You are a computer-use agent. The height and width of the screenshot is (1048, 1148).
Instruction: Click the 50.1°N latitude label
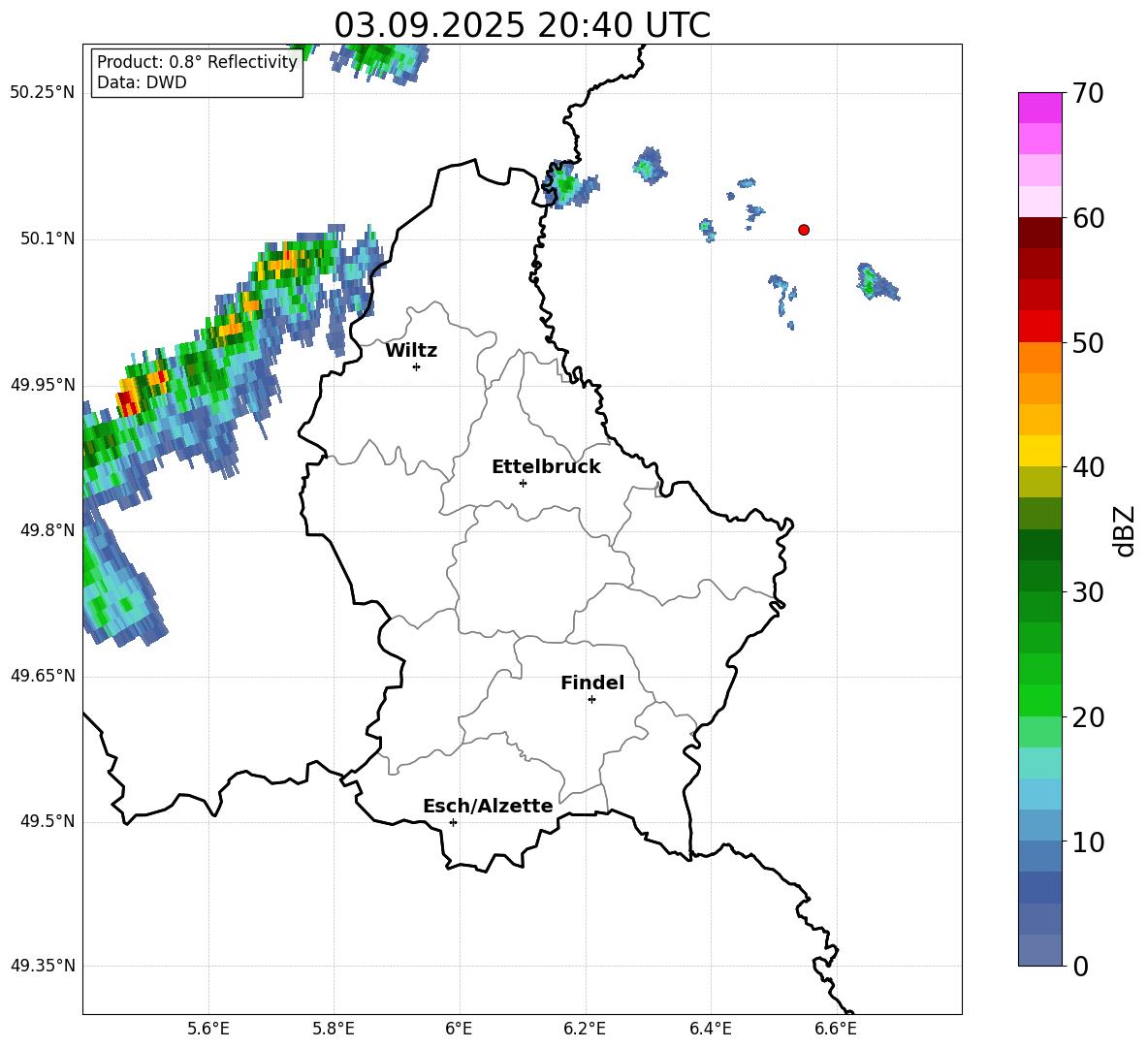47,239
